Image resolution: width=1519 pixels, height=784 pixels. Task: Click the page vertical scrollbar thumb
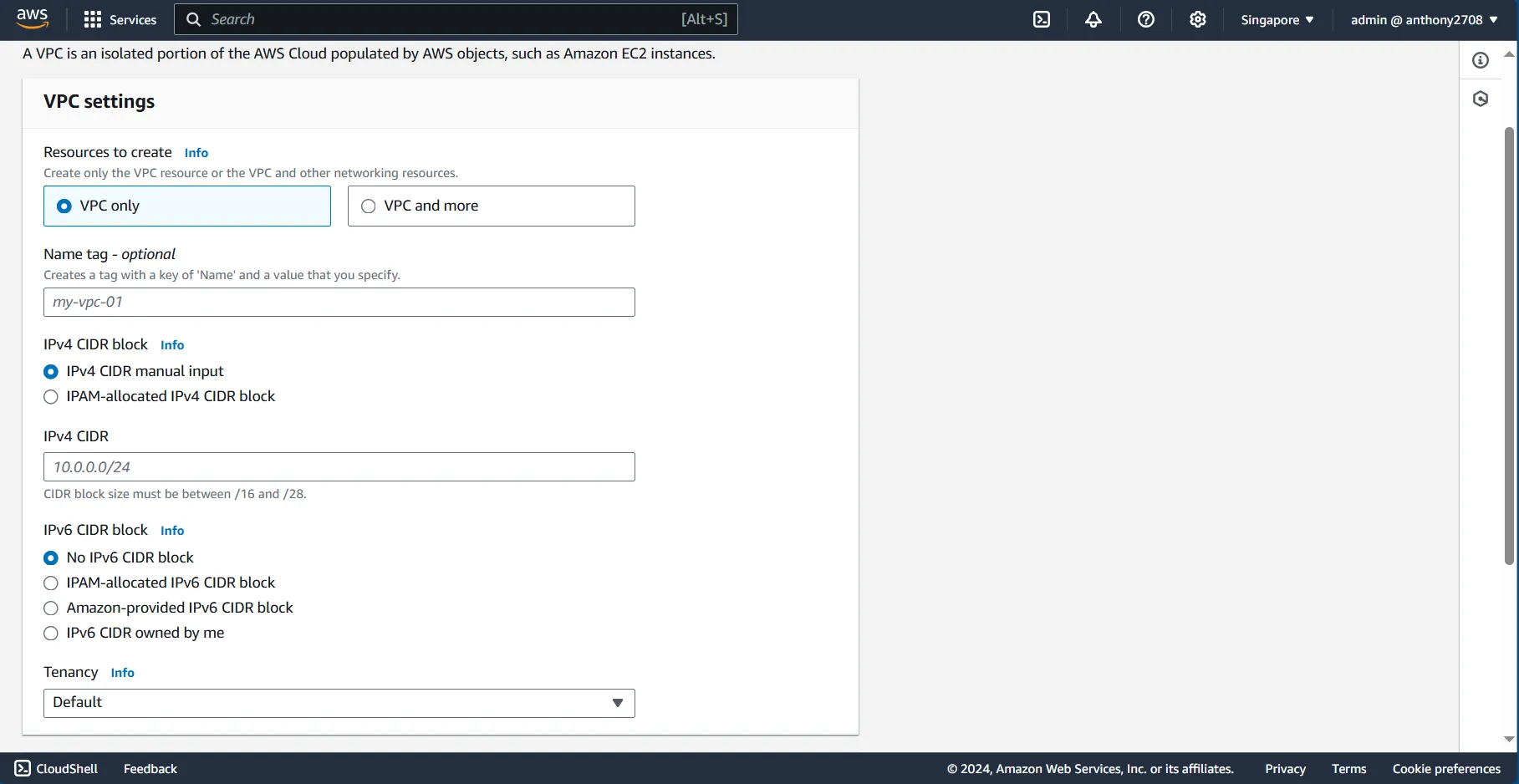1509,346
